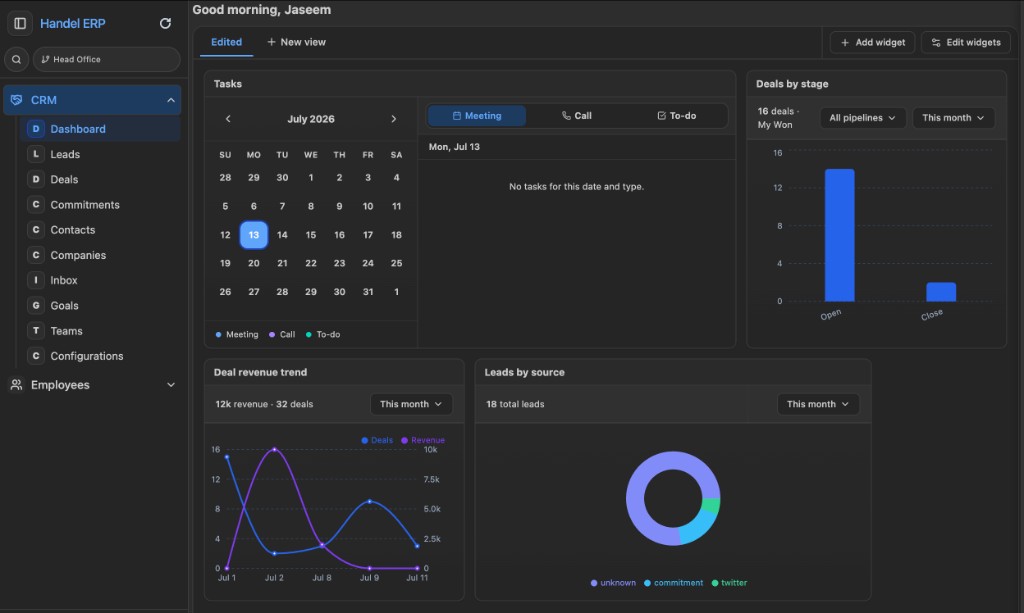
Task: Open search with the magnifier icon
Action: point(16,59)
